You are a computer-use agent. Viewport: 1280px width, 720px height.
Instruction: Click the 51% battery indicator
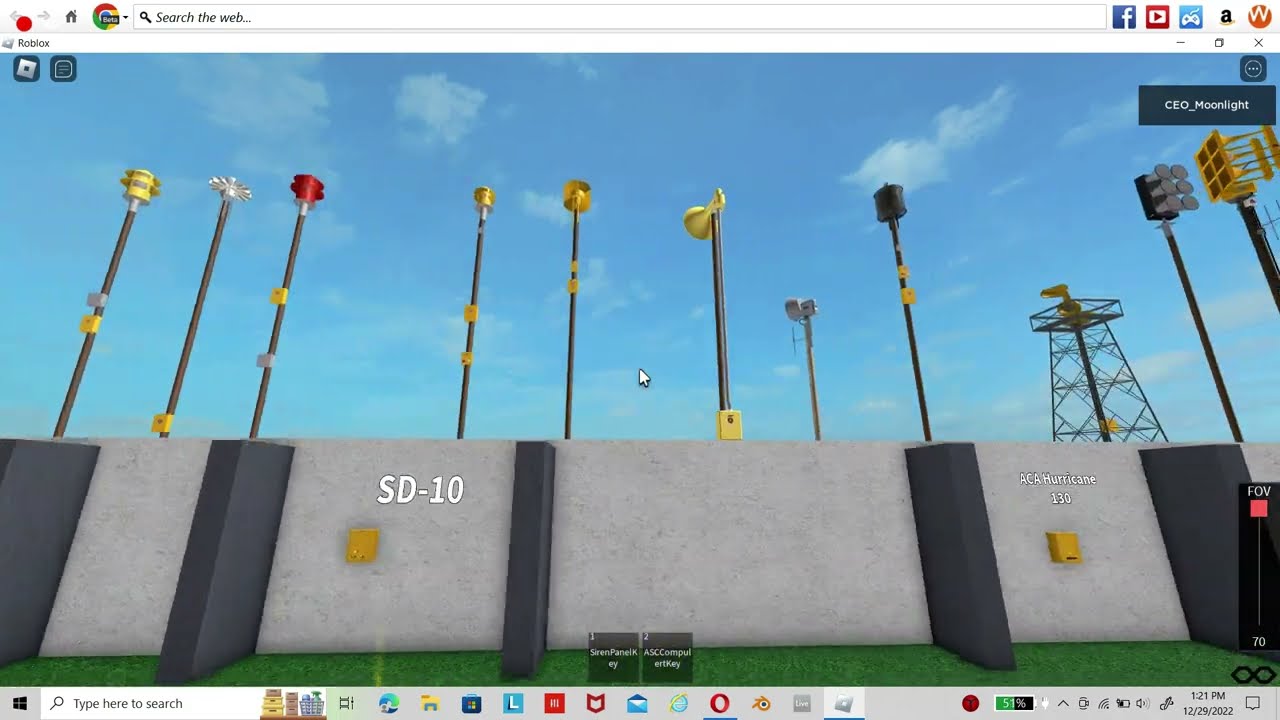click(1013, 703)
